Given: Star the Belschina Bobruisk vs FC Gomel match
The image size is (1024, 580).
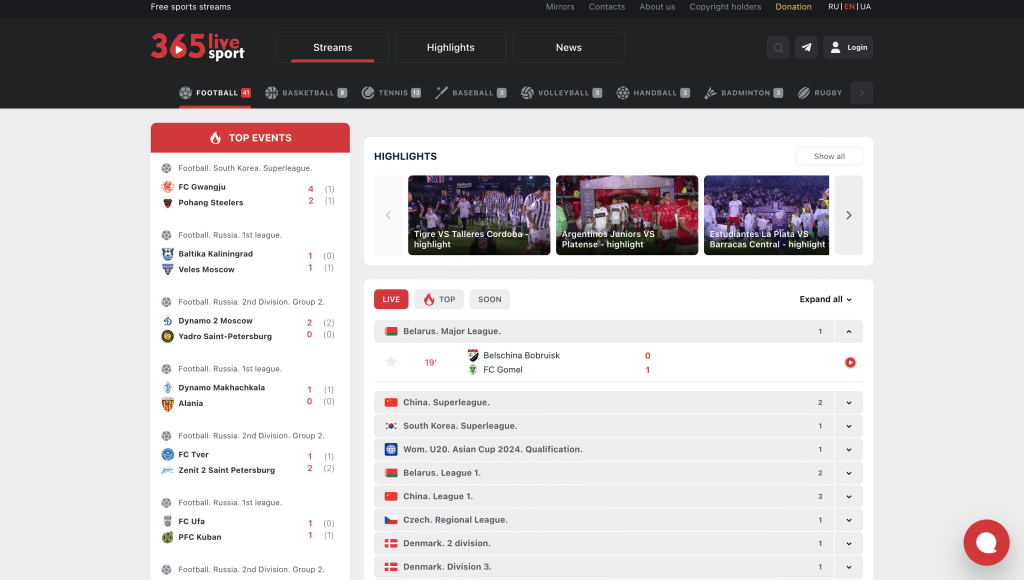Looking at the screenshot, I should 391,362.
